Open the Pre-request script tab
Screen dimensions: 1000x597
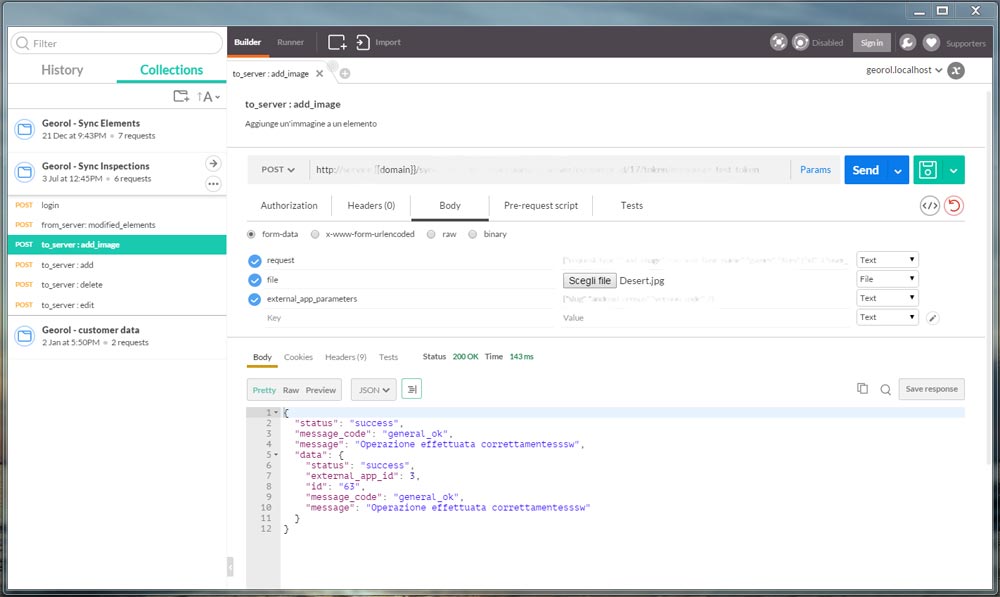click(x=540, y=206)
